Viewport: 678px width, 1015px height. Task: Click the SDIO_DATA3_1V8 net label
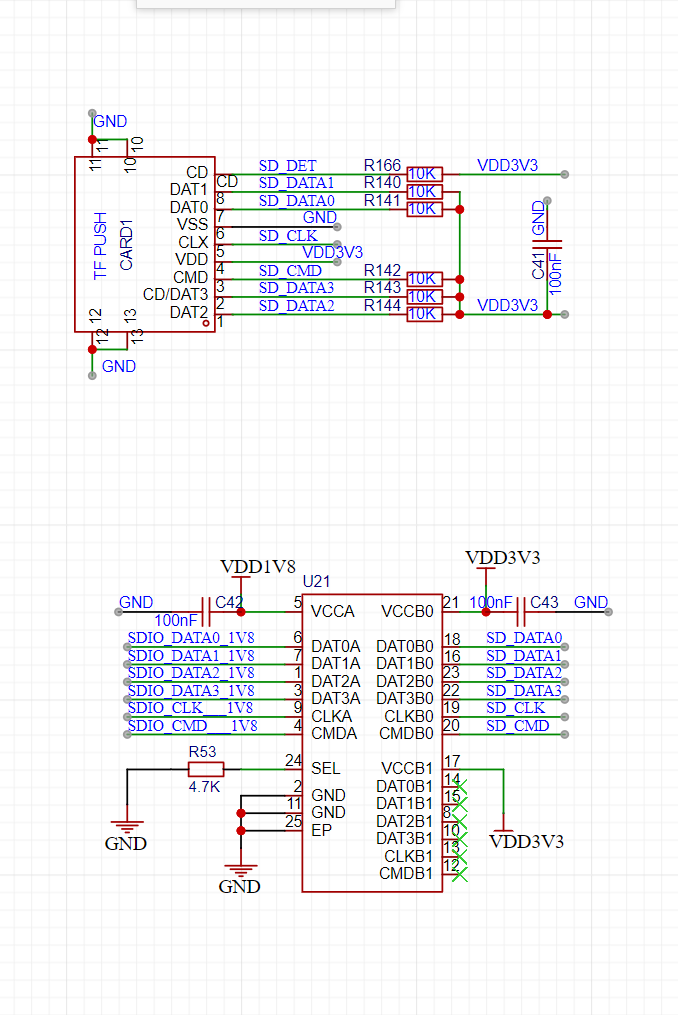click(191, 691)
